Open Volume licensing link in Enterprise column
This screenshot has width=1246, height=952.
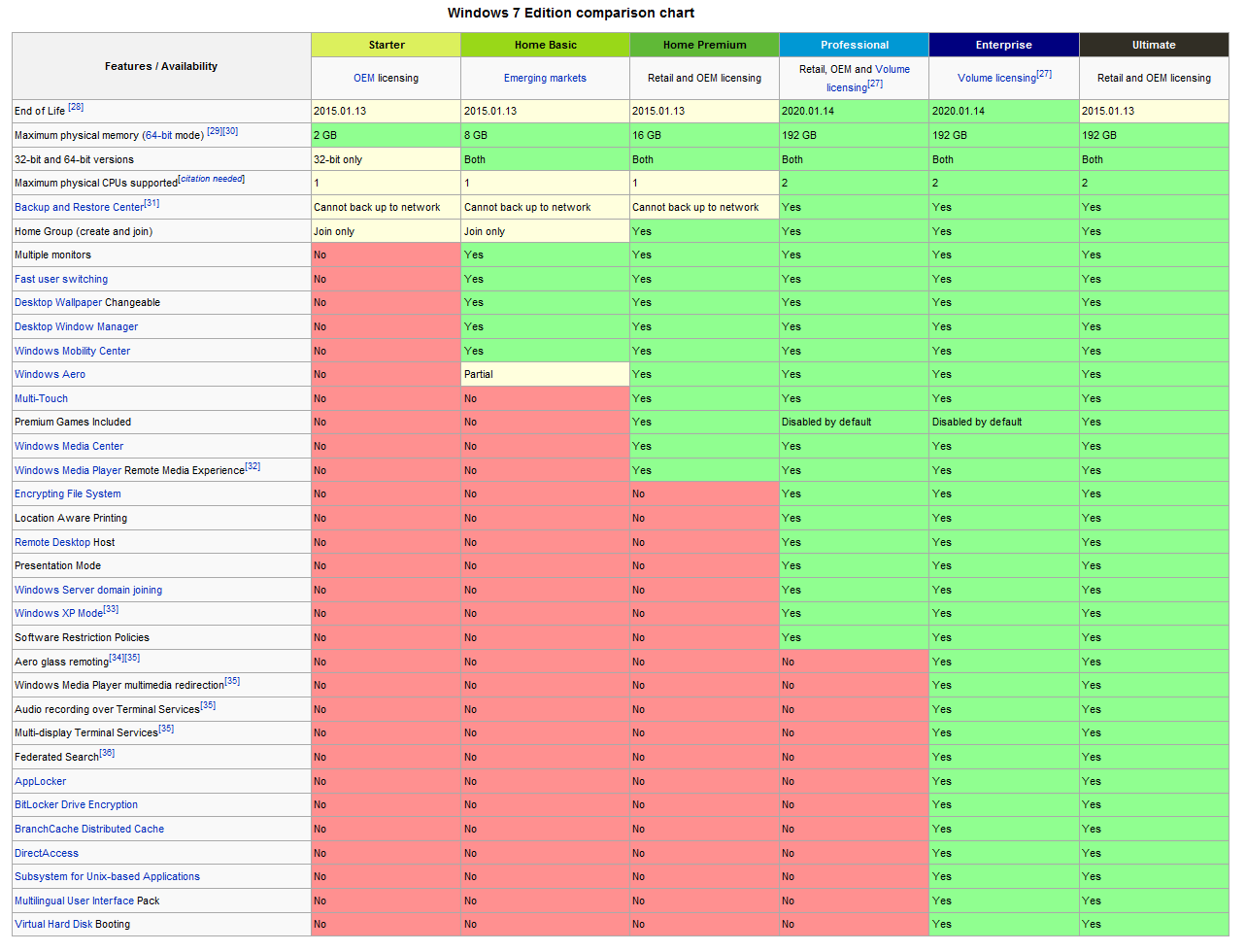[x=996, y=78]
